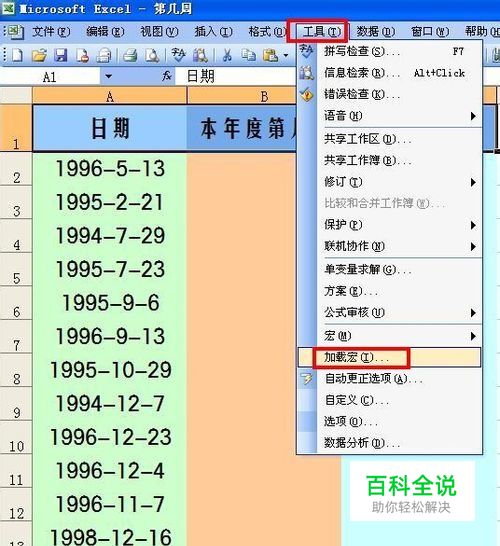Viewport: 500px width, 546px height.
Task: Select row 10 header
Action: click(x=16, y=437)
